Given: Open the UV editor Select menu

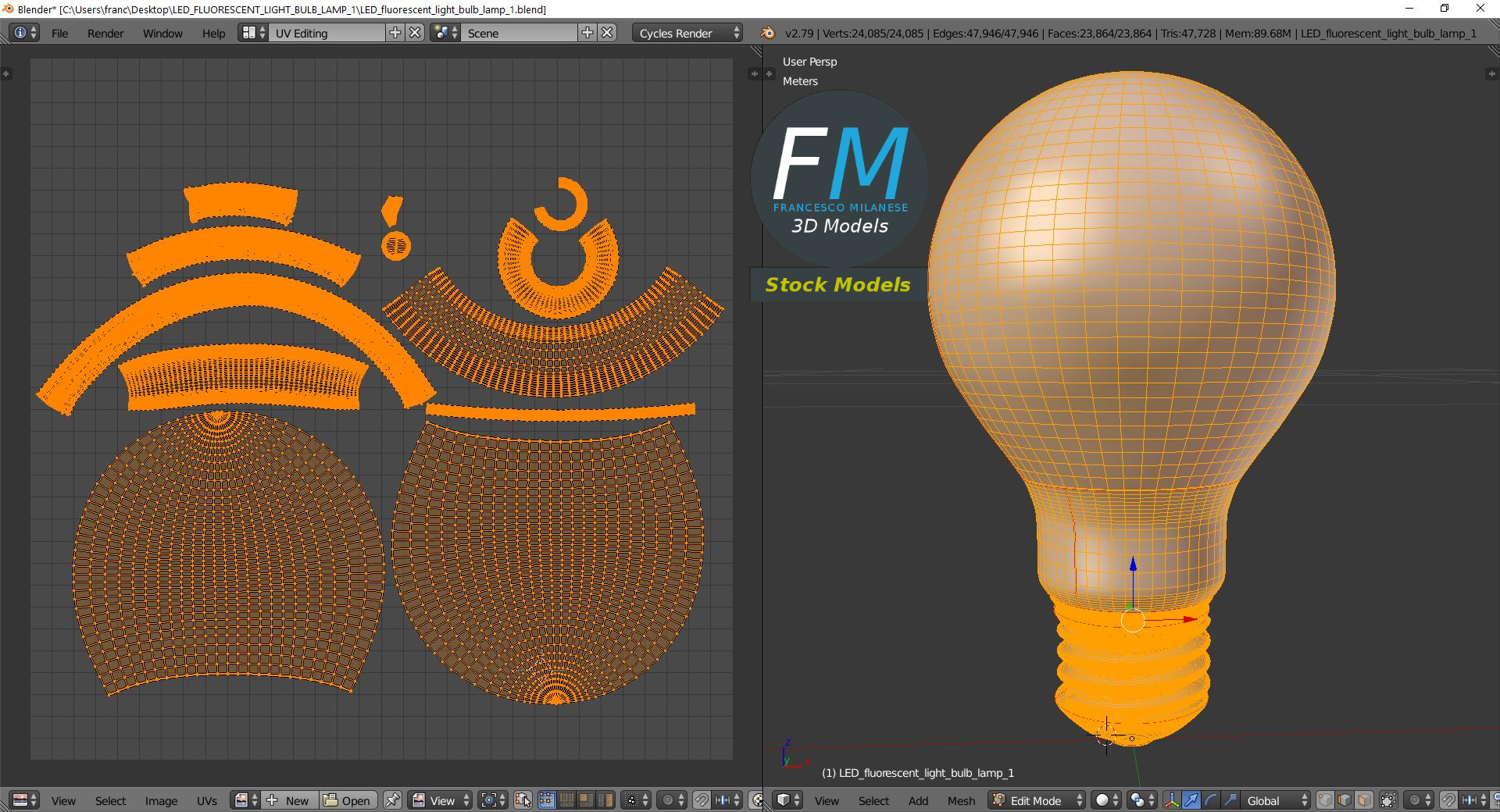Looking at the screenshot, I should pyautogui.click(x=110, y=801).
